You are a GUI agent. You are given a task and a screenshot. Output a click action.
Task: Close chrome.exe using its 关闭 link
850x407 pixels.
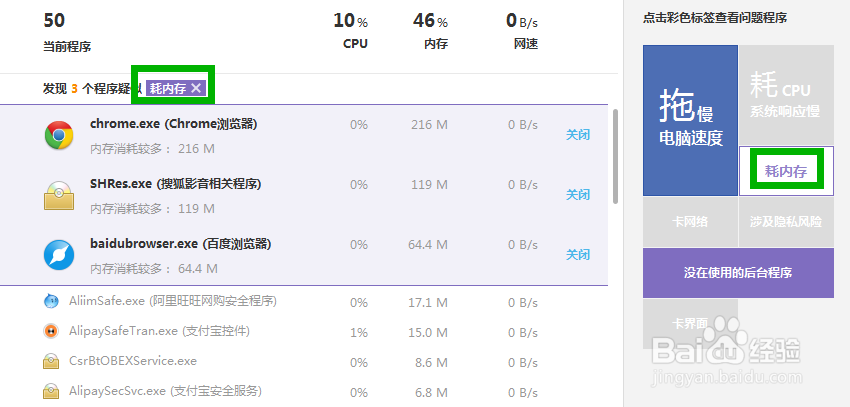coord(578,135)
